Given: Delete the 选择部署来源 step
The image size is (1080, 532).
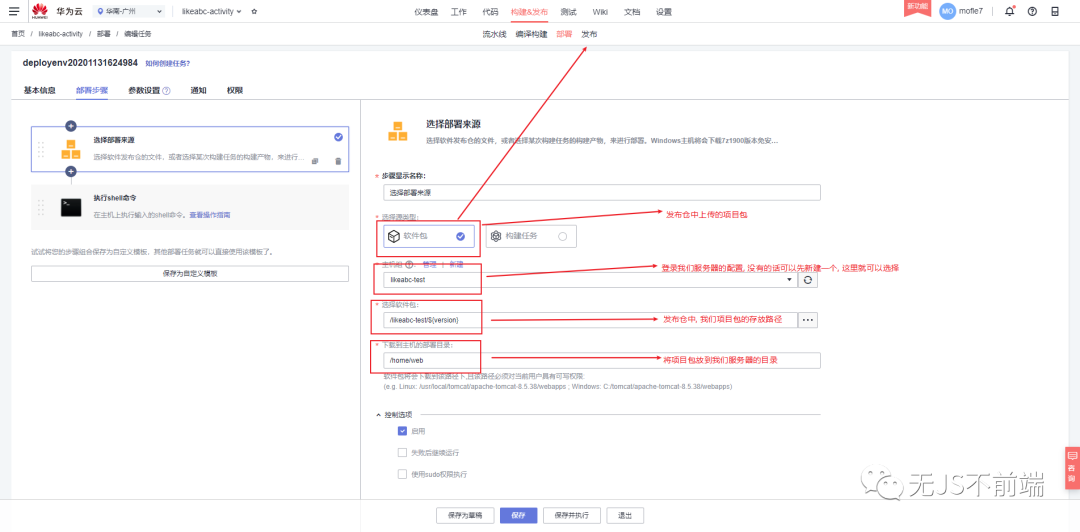Looking at the screenshot, I should pos(338,161).
